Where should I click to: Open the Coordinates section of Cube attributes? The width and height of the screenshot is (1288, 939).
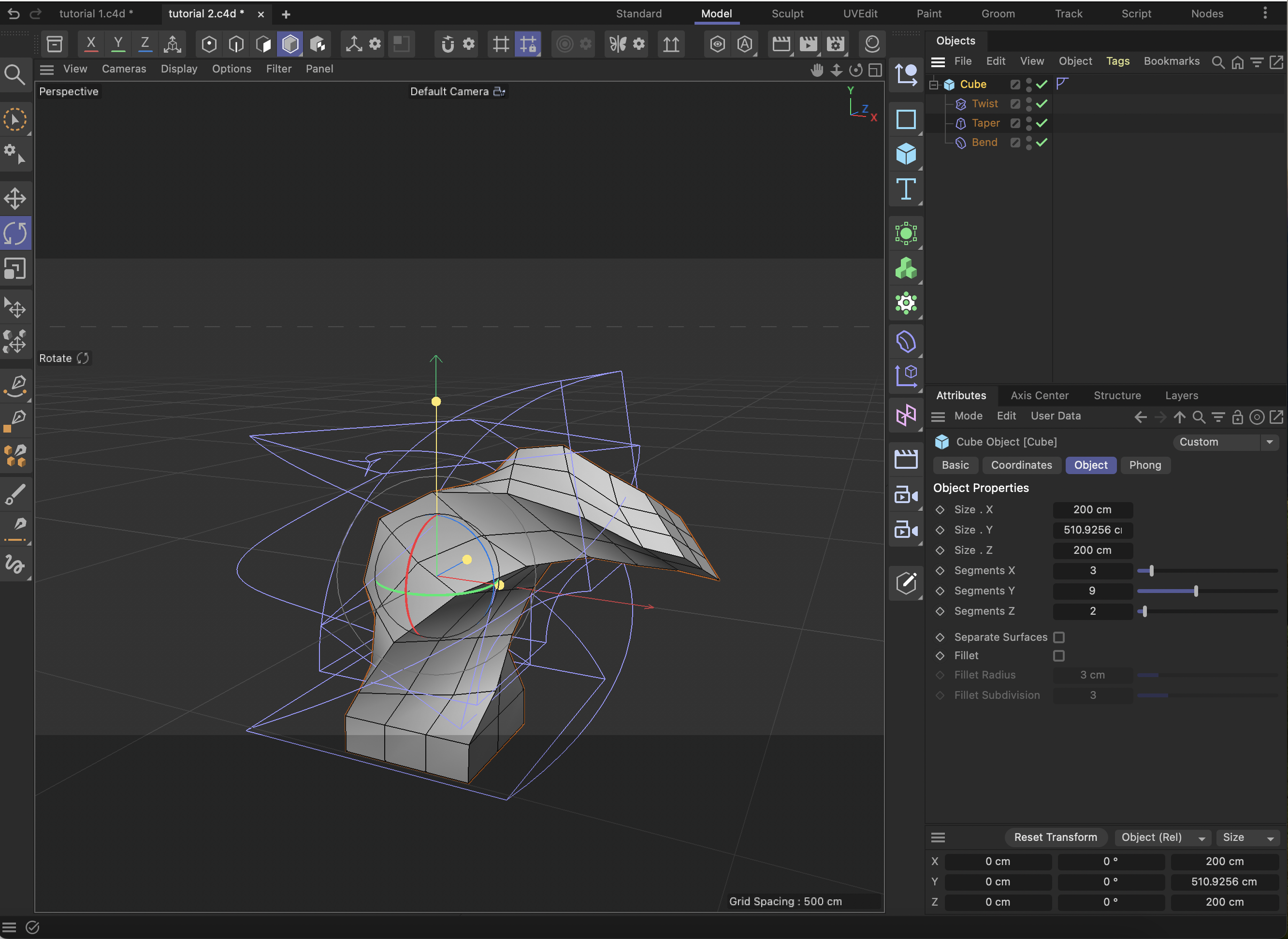1021,465
